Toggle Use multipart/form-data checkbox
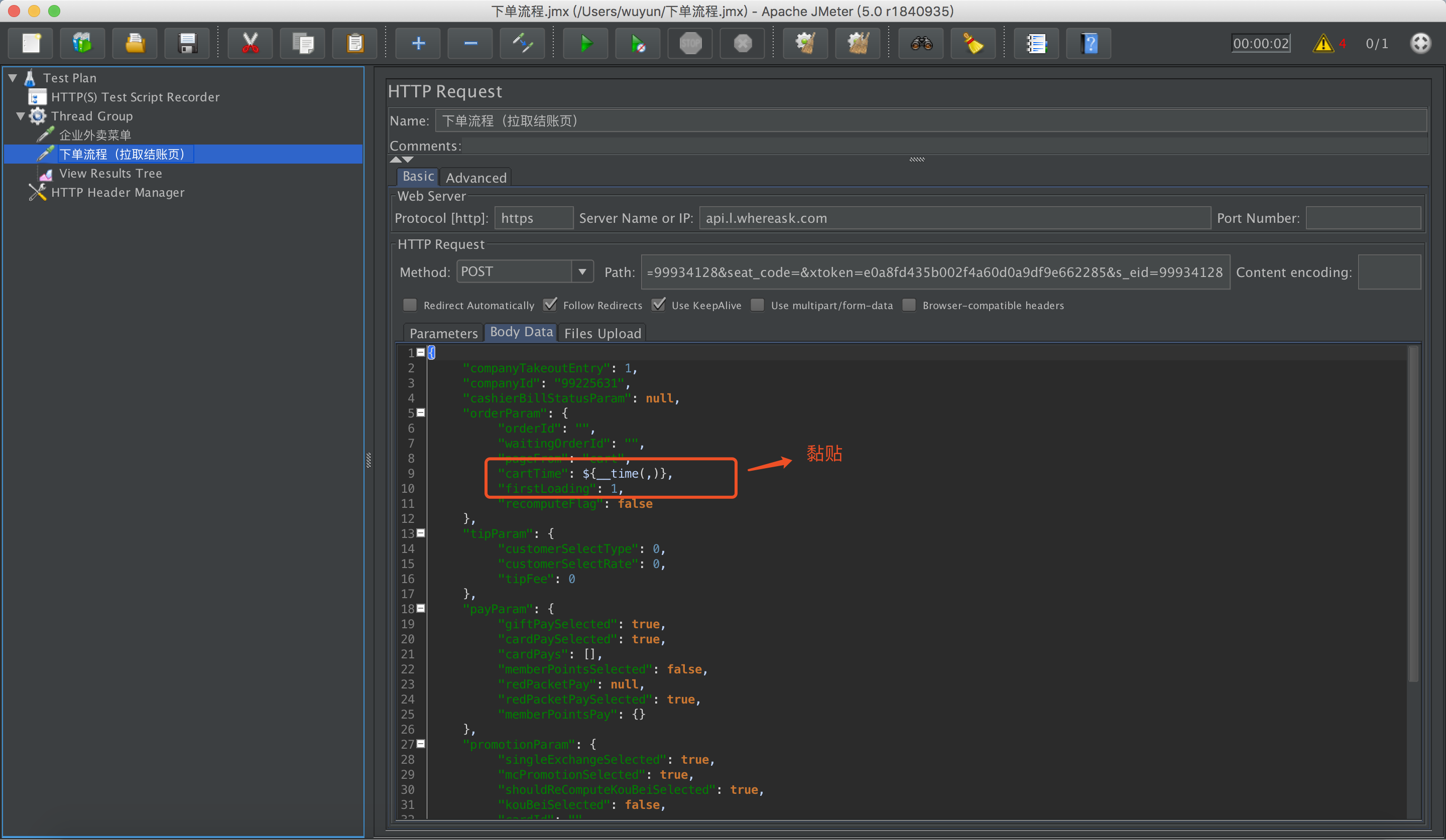Image resolution: width=1446 pixels, height=840 pixels. coord(758,305)
